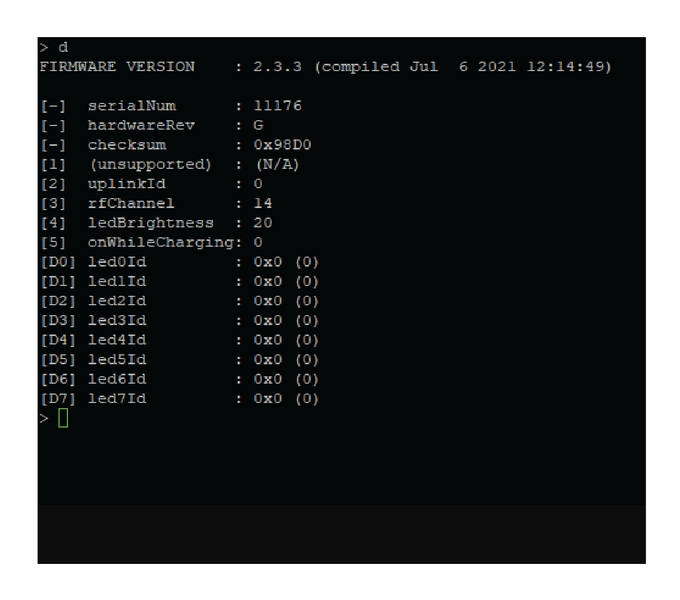680x600 pixels.
Task: Click the serialNum value 11176
Action: (x=277, y=106)
